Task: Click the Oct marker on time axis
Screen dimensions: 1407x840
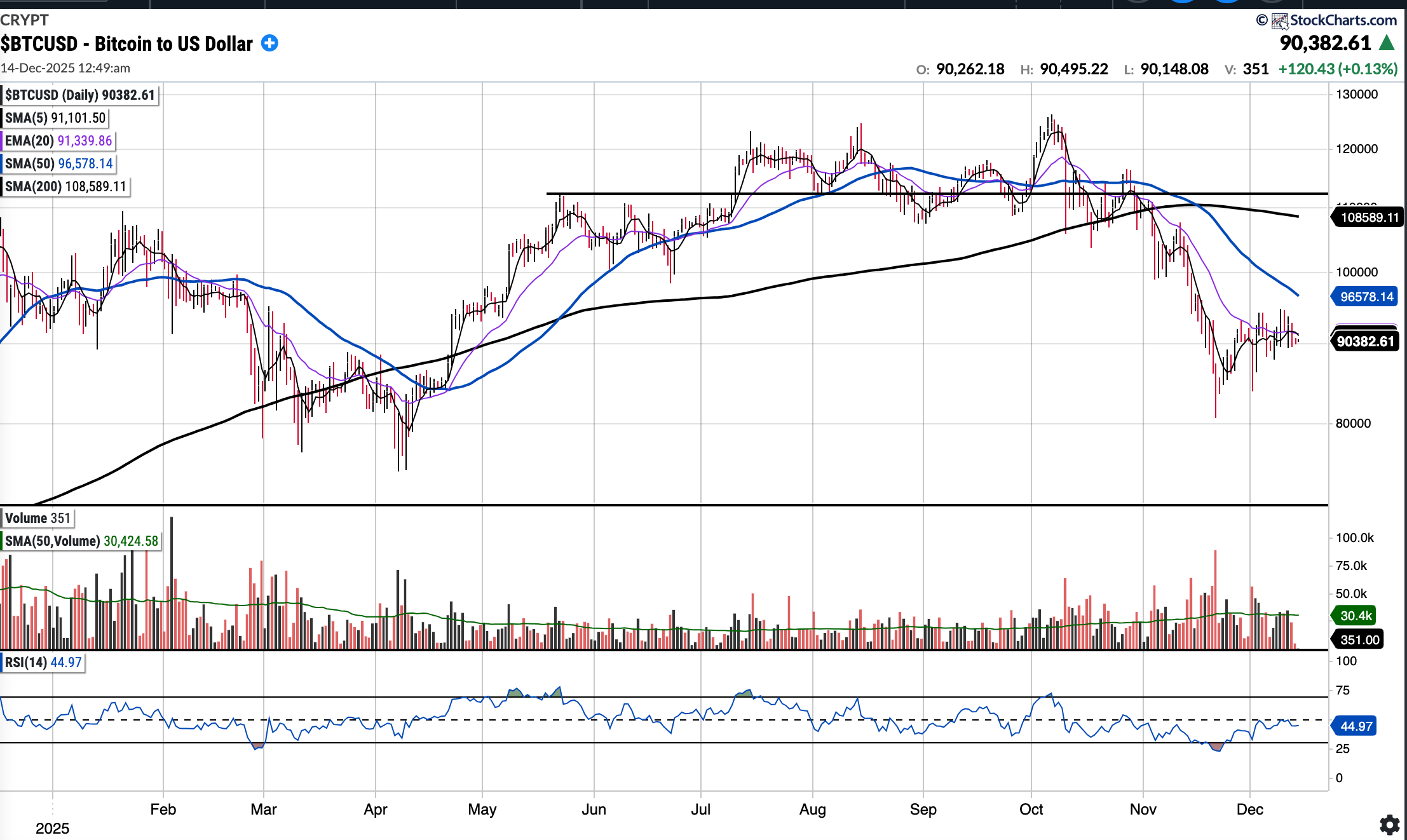Action: click(1031, 809)
